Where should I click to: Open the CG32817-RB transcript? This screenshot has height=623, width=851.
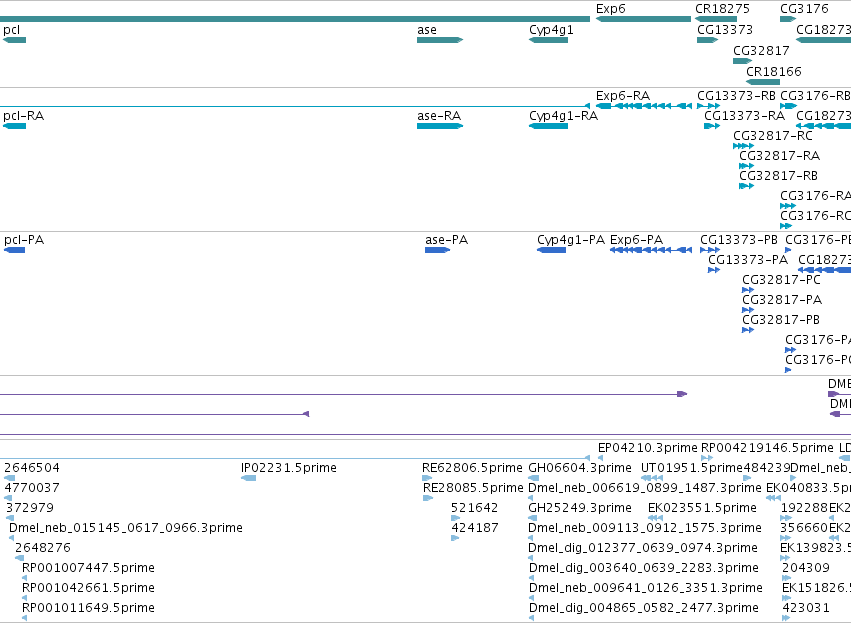(746, 186)
